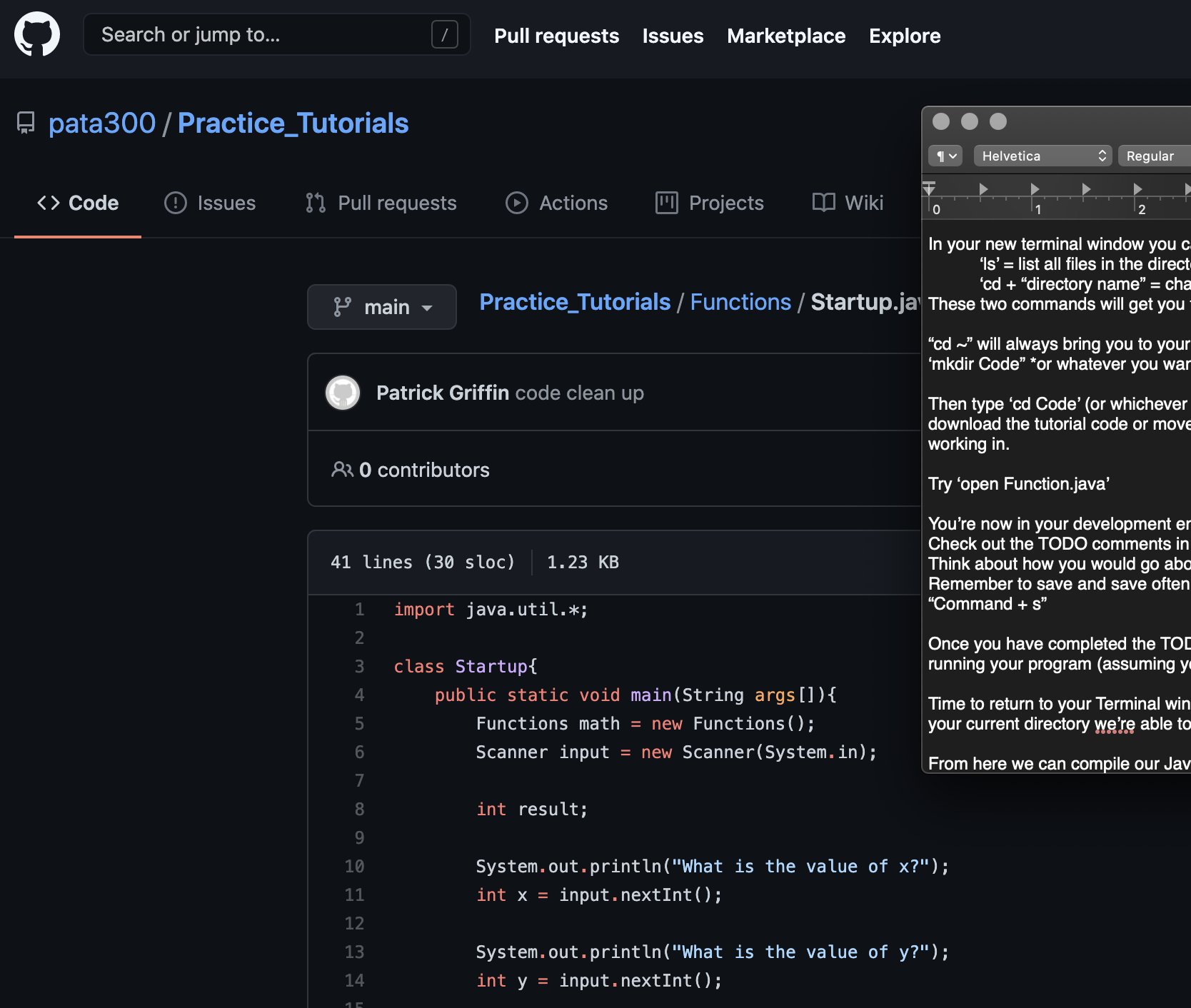Open the Actions tab
Viewport: 1191px width, 1008px height.
click(x=556, y=203)
